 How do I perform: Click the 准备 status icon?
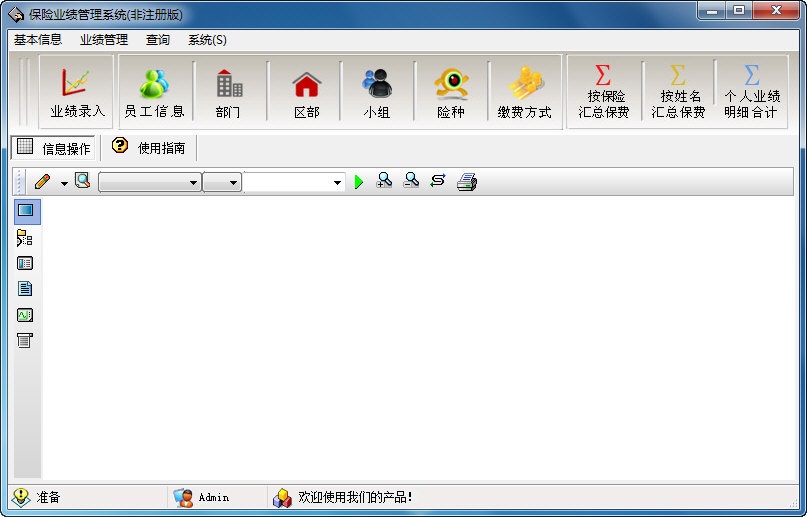(x=21, y=497)
